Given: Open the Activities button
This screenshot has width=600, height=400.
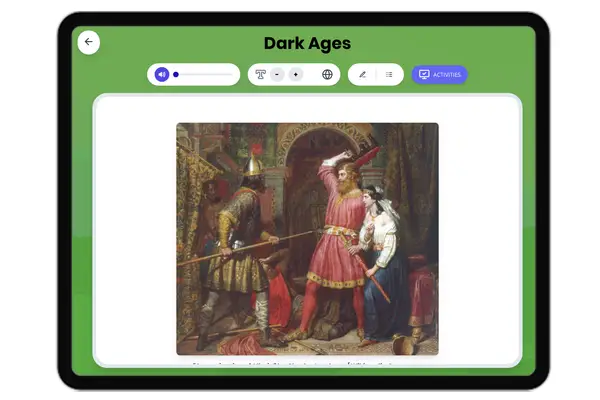Looking at the screenshot, I should click(x=439, y=74).
